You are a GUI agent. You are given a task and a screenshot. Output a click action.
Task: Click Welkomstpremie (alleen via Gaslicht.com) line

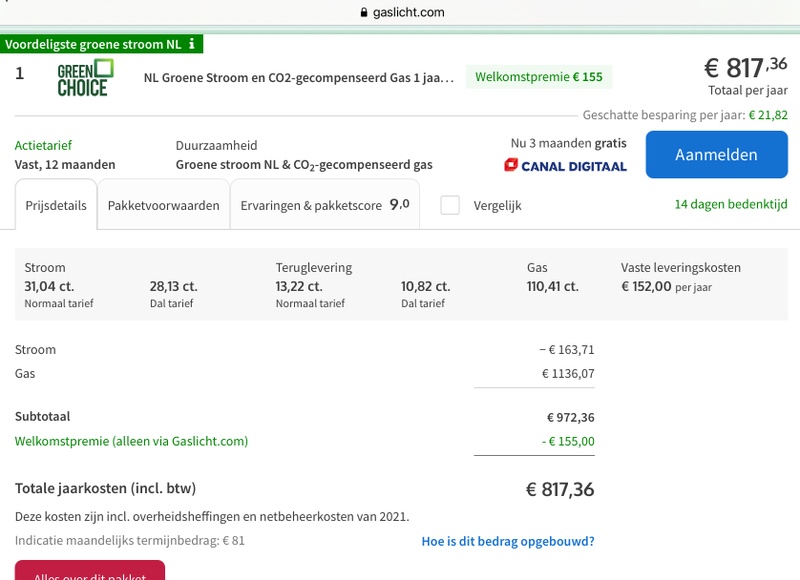pos(131,441)
